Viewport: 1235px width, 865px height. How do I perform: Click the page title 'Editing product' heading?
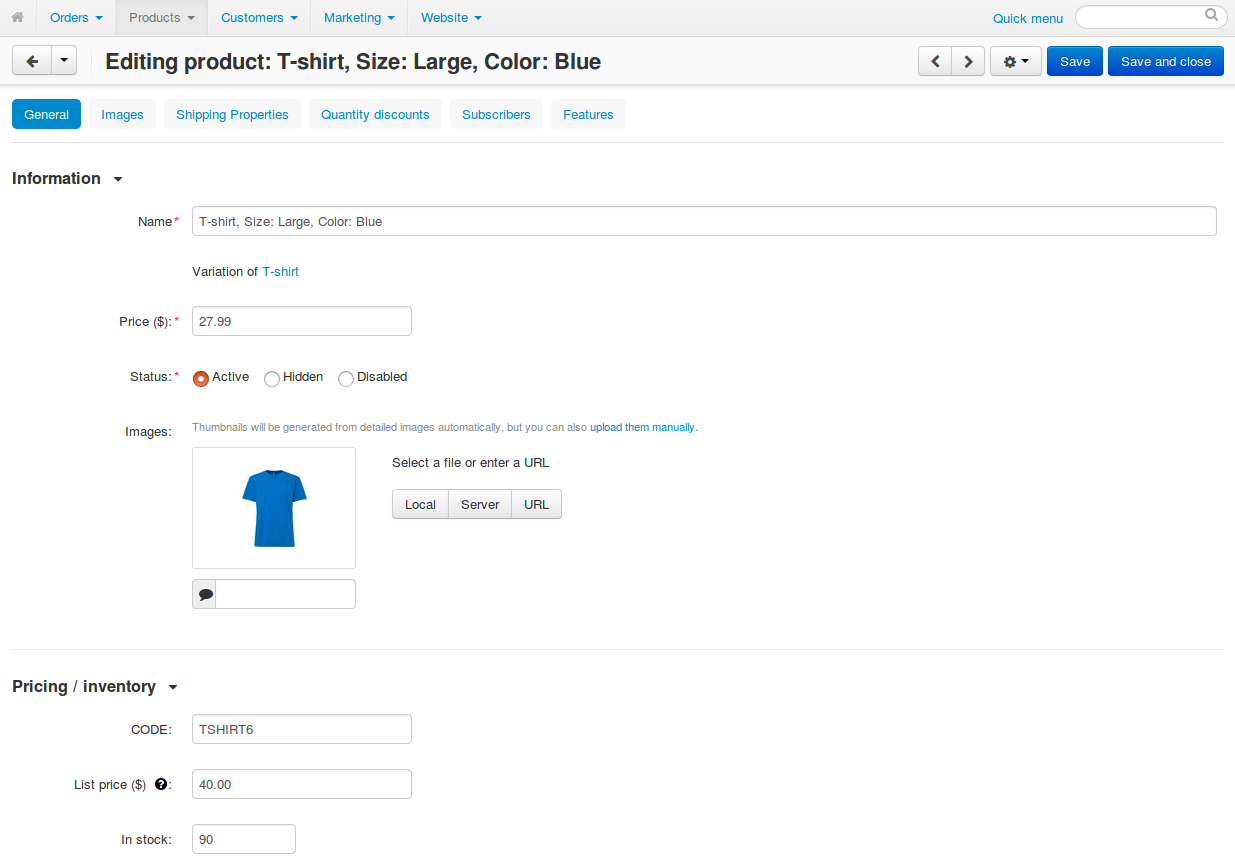353,61
